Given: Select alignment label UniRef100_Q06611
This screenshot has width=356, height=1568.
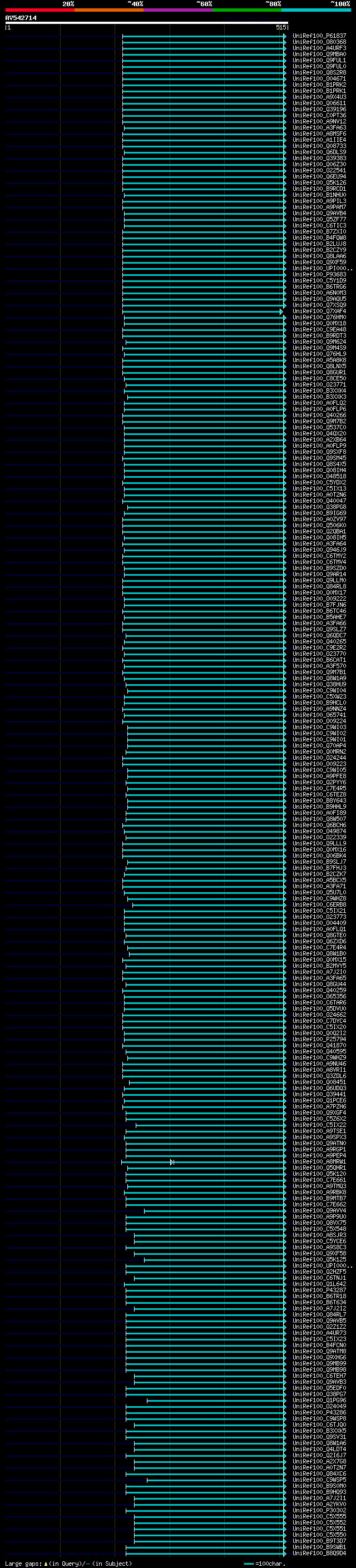Looking at the screenshot, I should (x=319, y=103).
